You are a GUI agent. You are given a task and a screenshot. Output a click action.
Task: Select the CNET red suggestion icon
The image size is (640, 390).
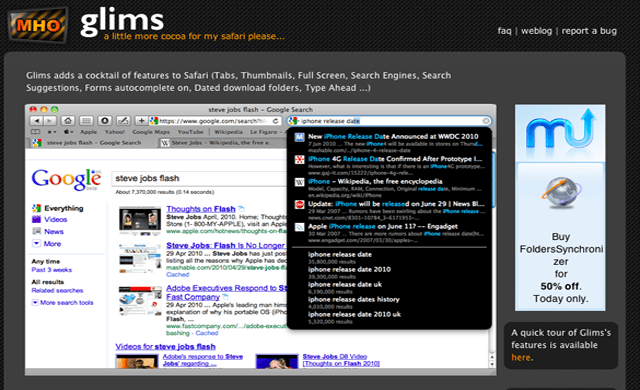tap(300, 204)
